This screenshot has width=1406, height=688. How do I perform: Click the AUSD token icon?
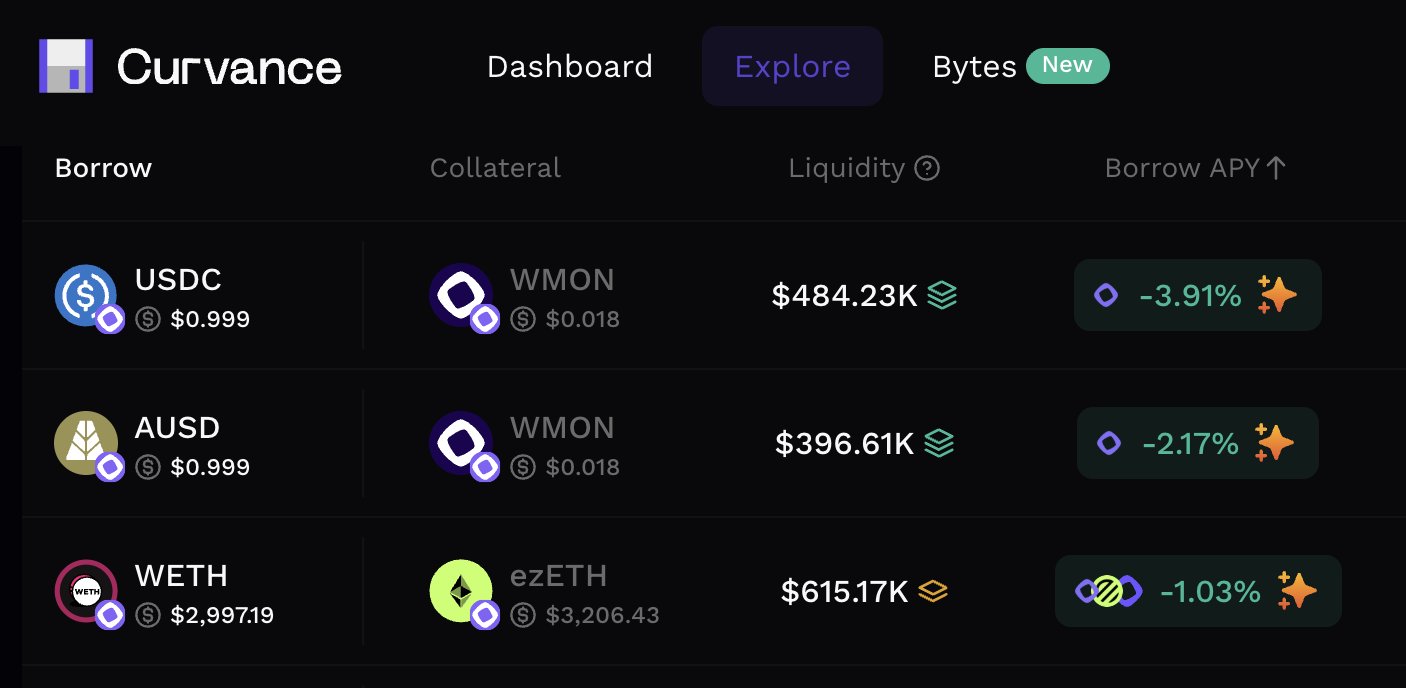(x=86, y=443)
